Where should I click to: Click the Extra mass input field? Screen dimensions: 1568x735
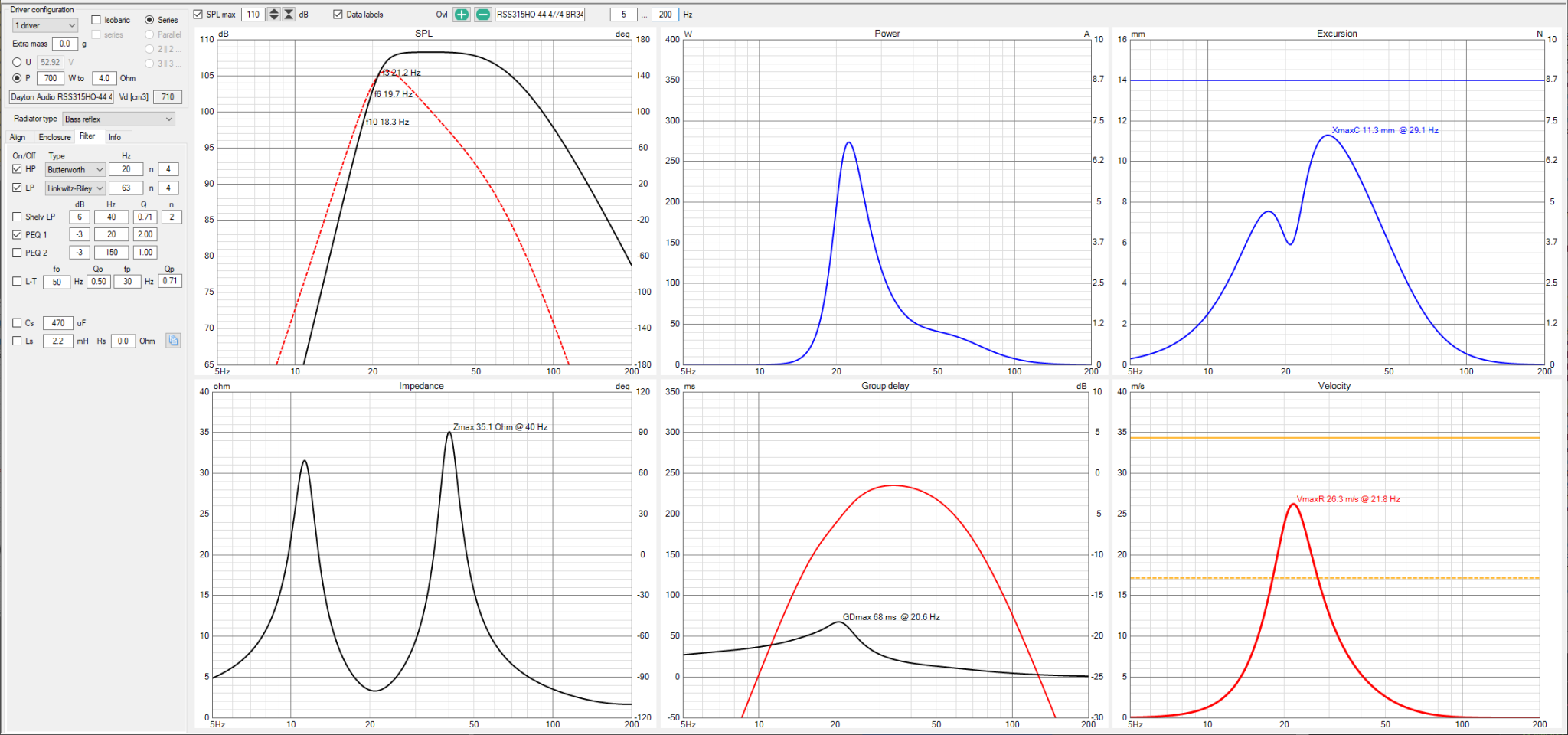(65, 44)
